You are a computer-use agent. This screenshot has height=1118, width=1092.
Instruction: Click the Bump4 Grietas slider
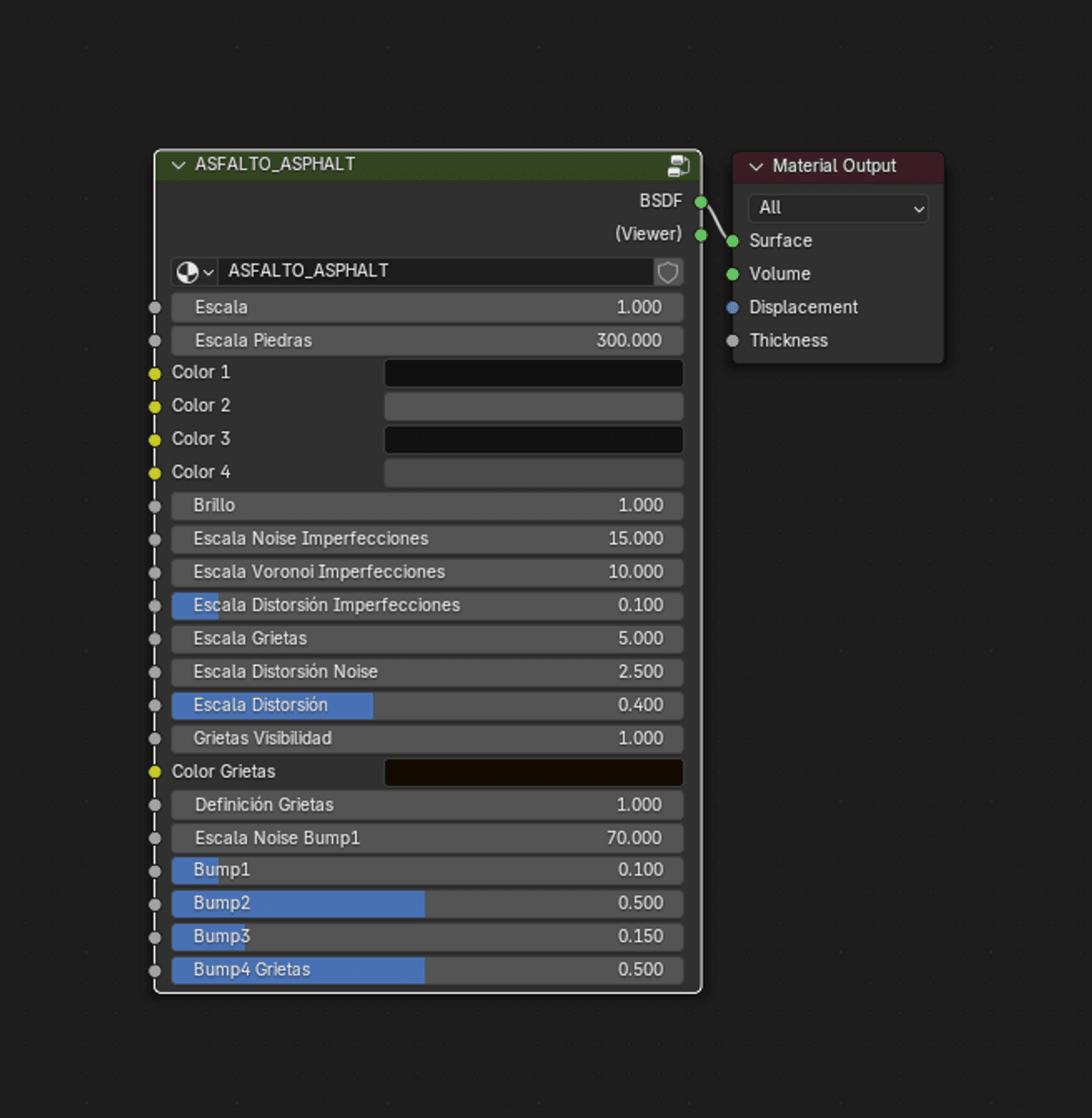coord(427,970)
